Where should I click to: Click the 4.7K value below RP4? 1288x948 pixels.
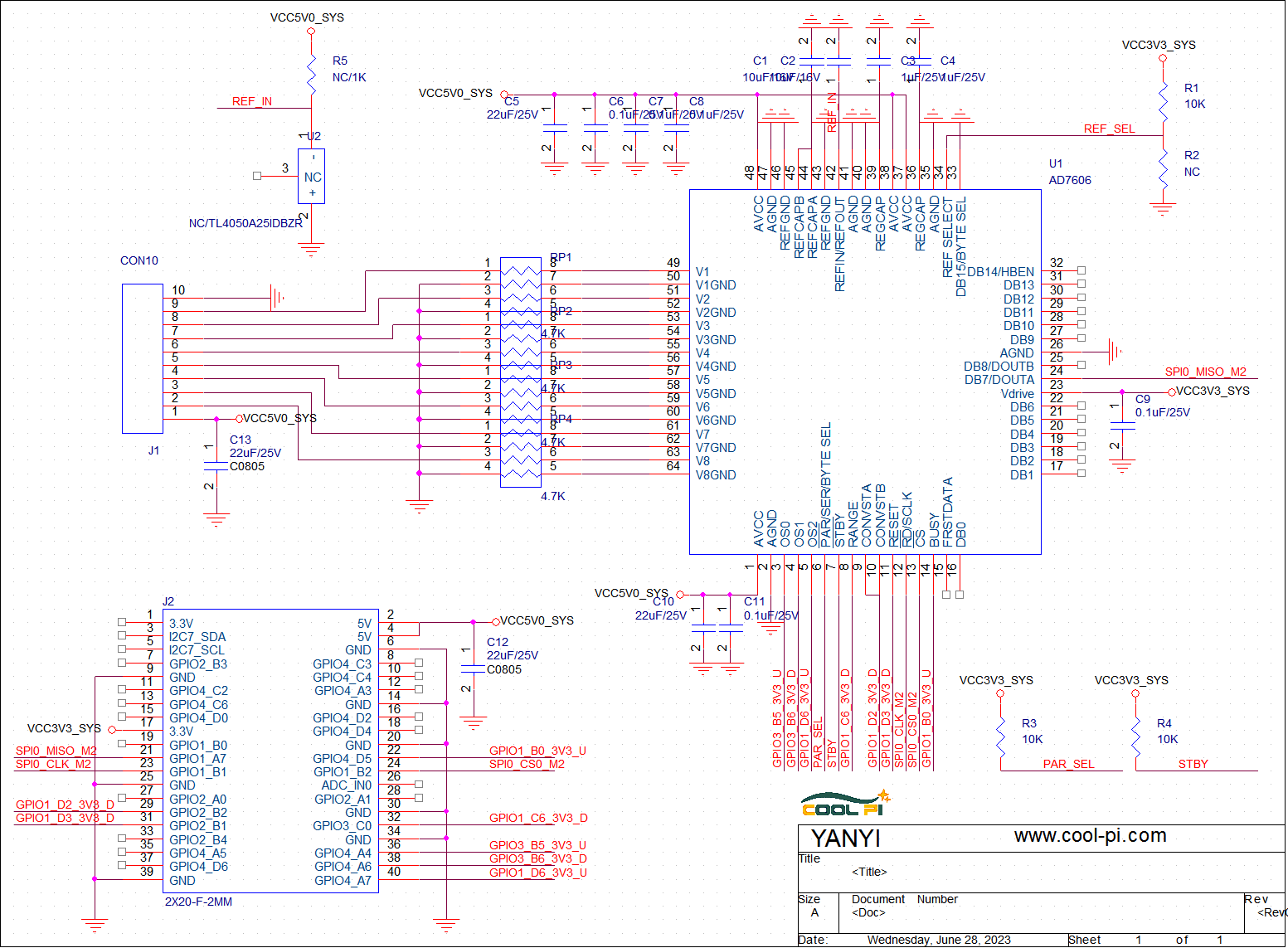pyautogui.click(x=553, y=496)
